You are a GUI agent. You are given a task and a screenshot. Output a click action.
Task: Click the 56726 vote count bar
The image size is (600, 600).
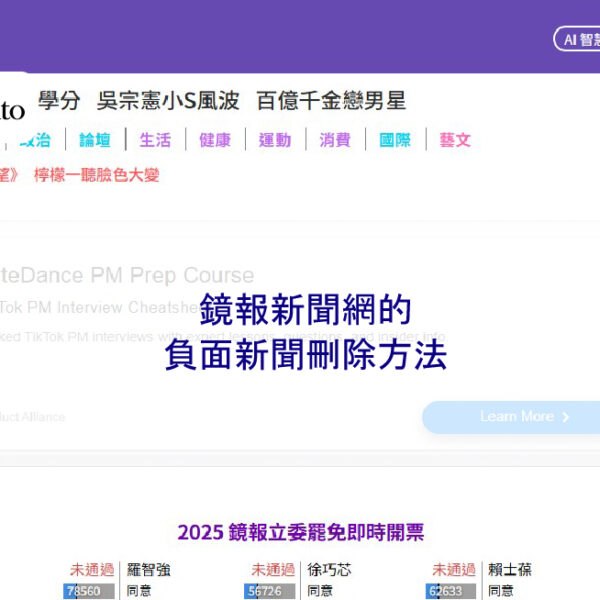269,591
